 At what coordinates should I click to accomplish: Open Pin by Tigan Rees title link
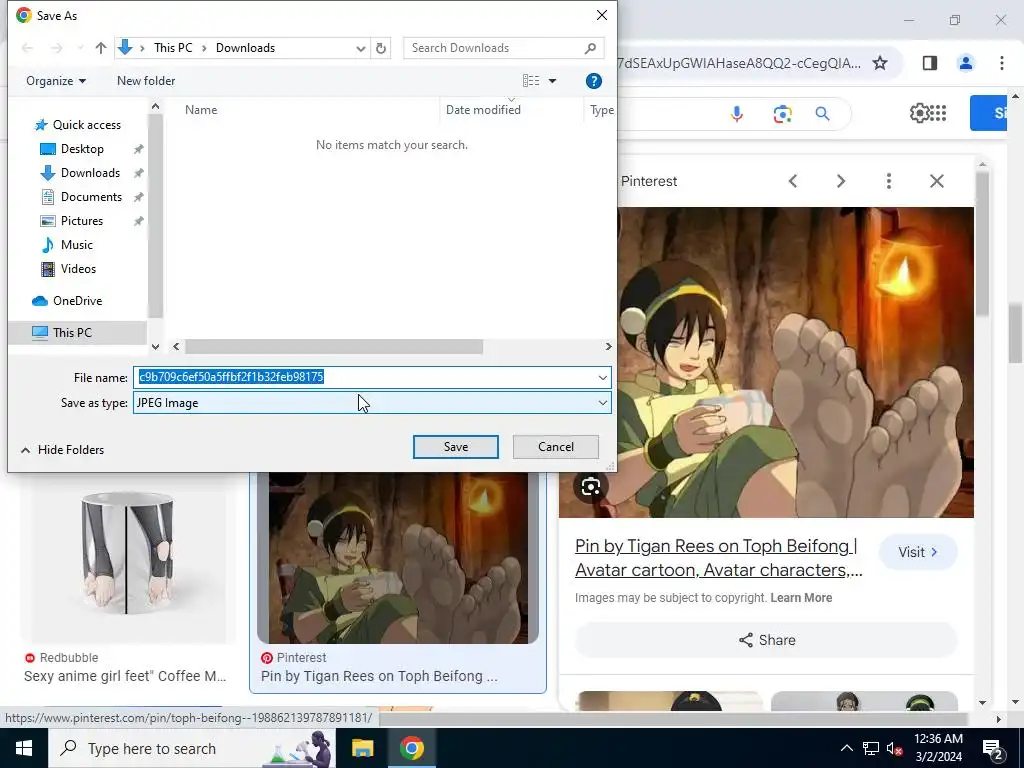[x=718, y=558]
